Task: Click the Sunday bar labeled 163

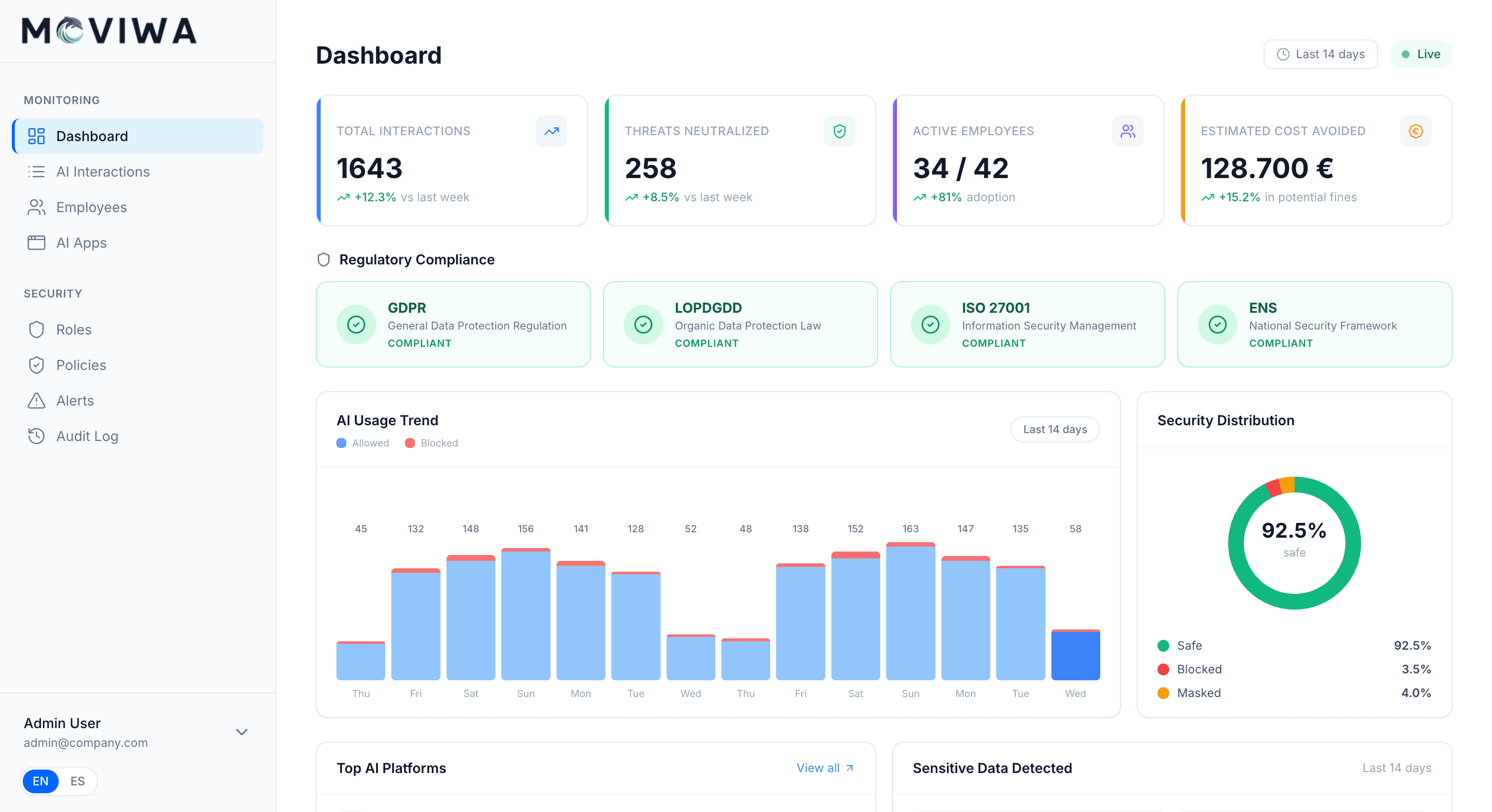Action: pos(910,611)
